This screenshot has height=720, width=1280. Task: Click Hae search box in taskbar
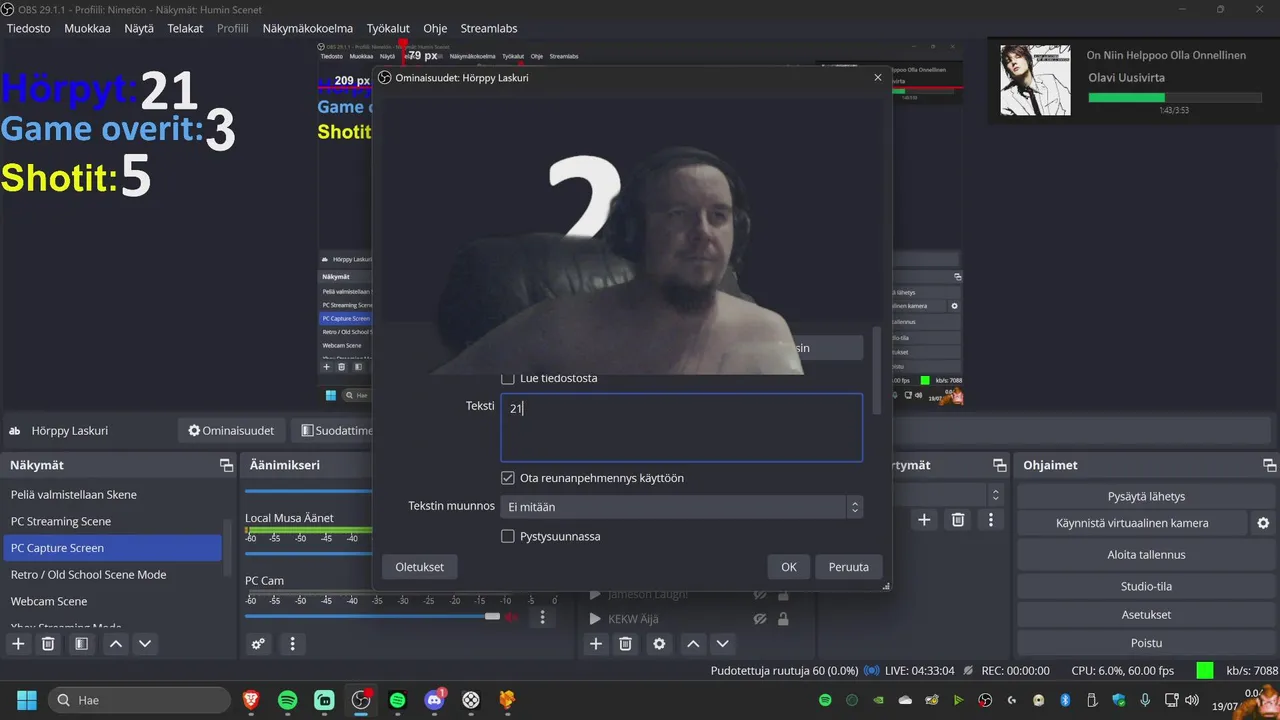[x=139, y=700]
